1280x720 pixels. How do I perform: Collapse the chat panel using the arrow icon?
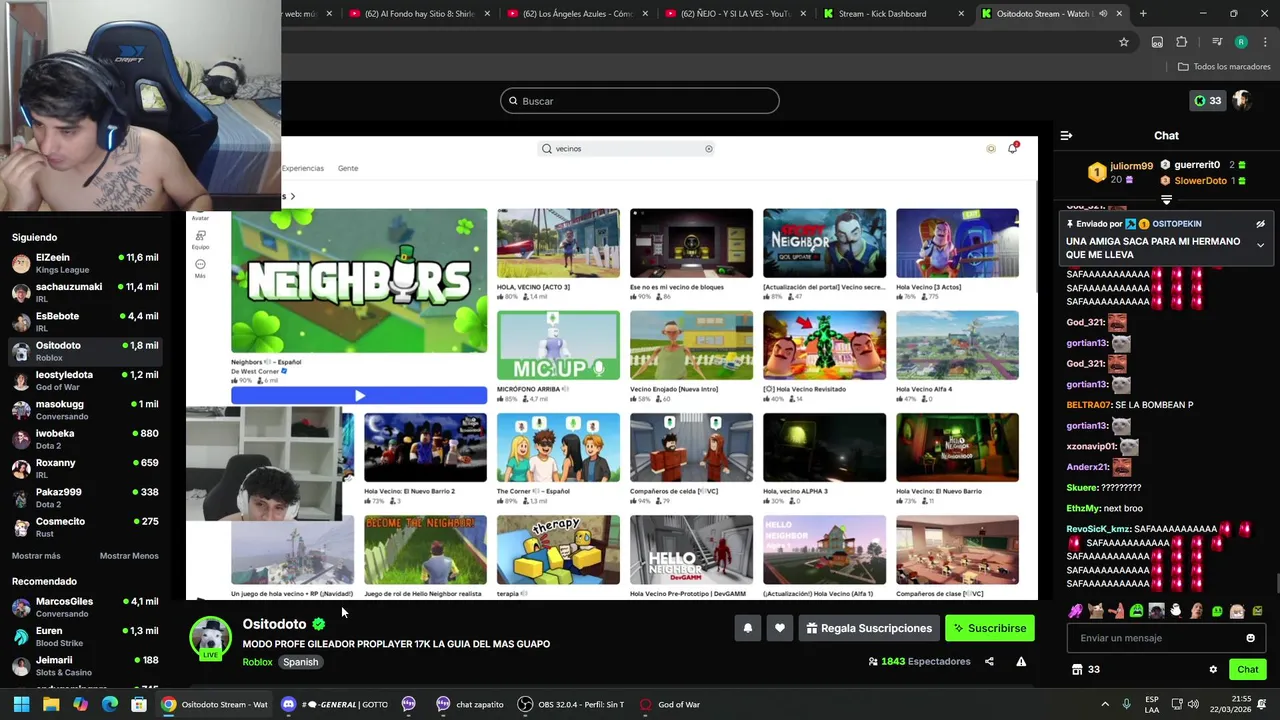[1066, 135]
